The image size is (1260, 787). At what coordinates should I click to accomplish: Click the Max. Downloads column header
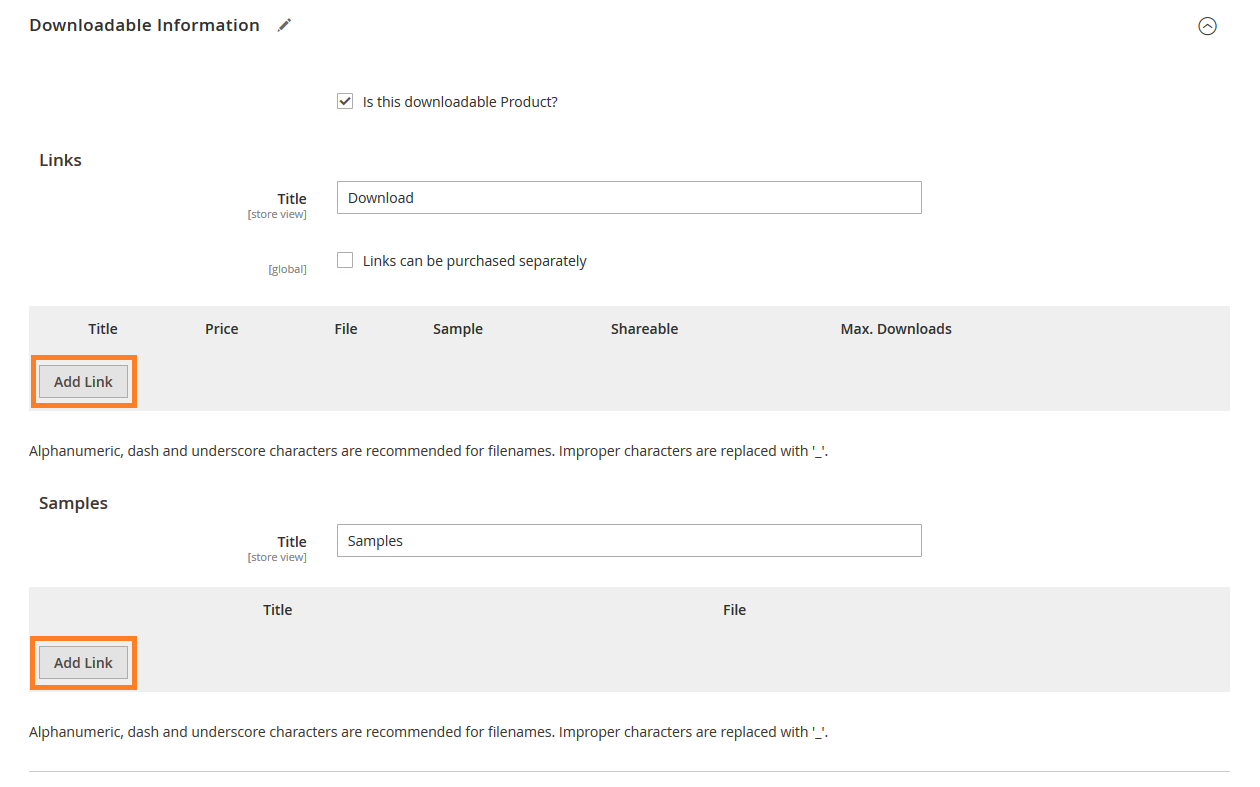coord(896,328)
